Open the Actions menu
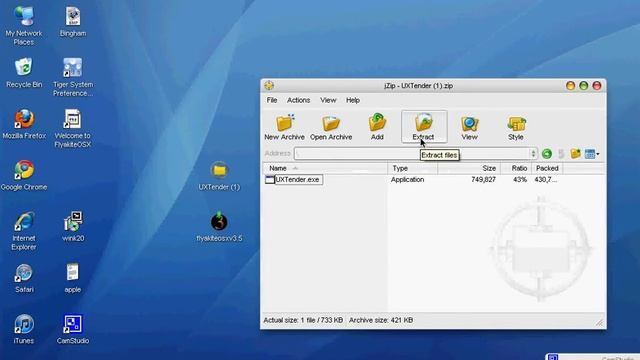The width and height of the screenshot is (640, 360). click(x=298, y=100)
